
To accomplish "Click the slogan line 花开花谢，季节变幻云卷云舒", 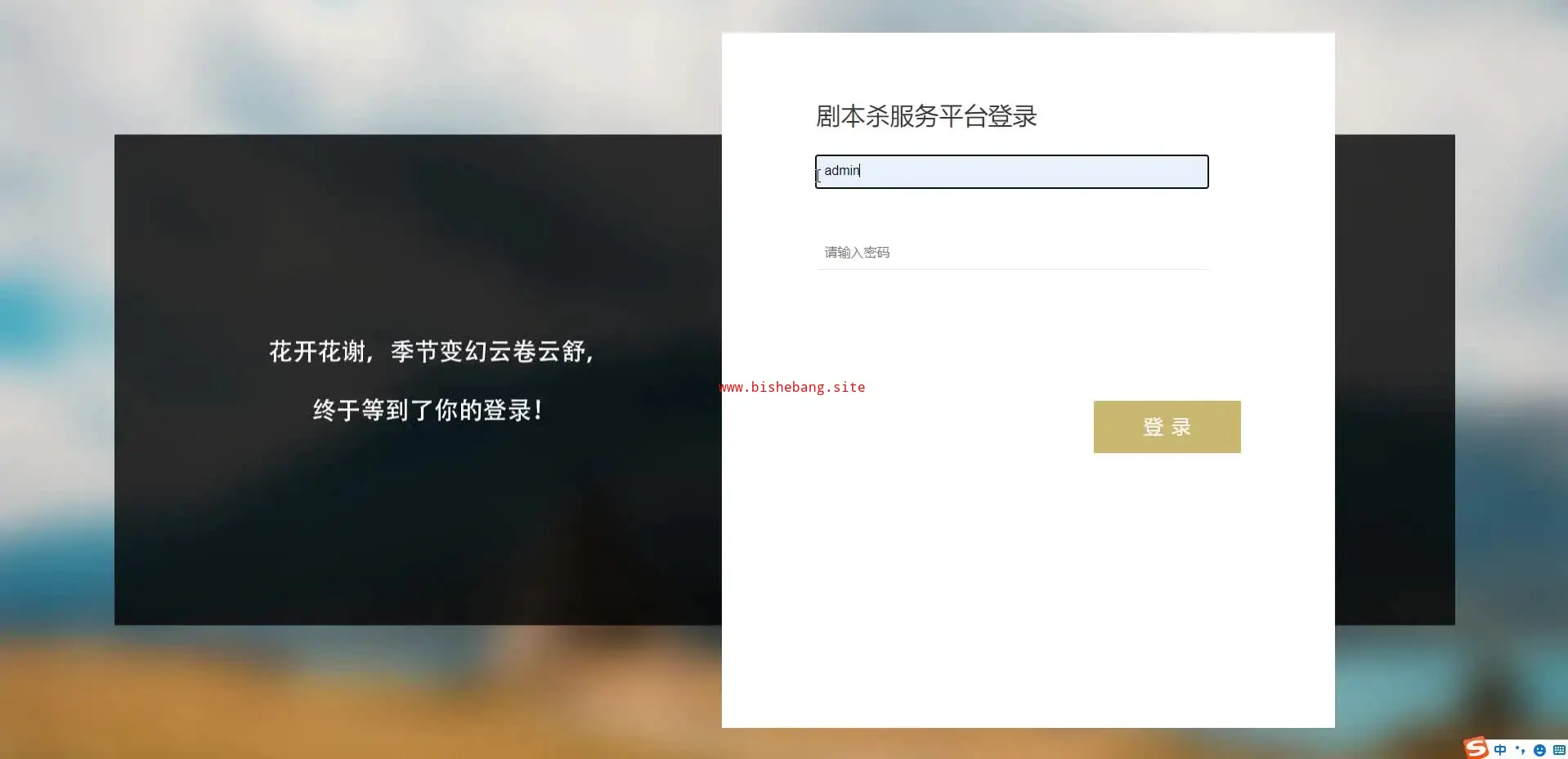I will (432, 352).
